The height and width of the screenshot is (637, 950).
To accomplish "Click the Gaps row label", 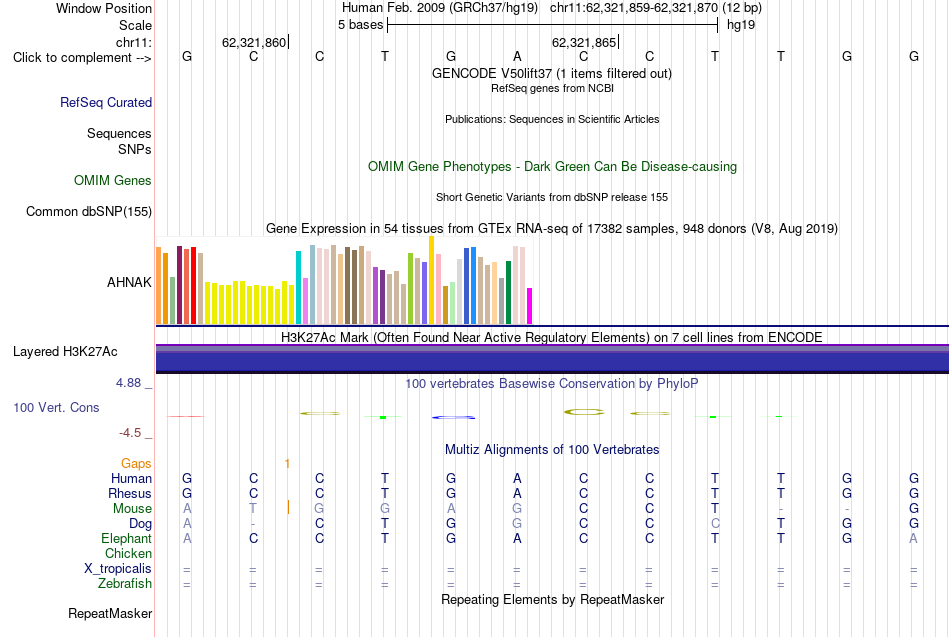I will 136,464.
